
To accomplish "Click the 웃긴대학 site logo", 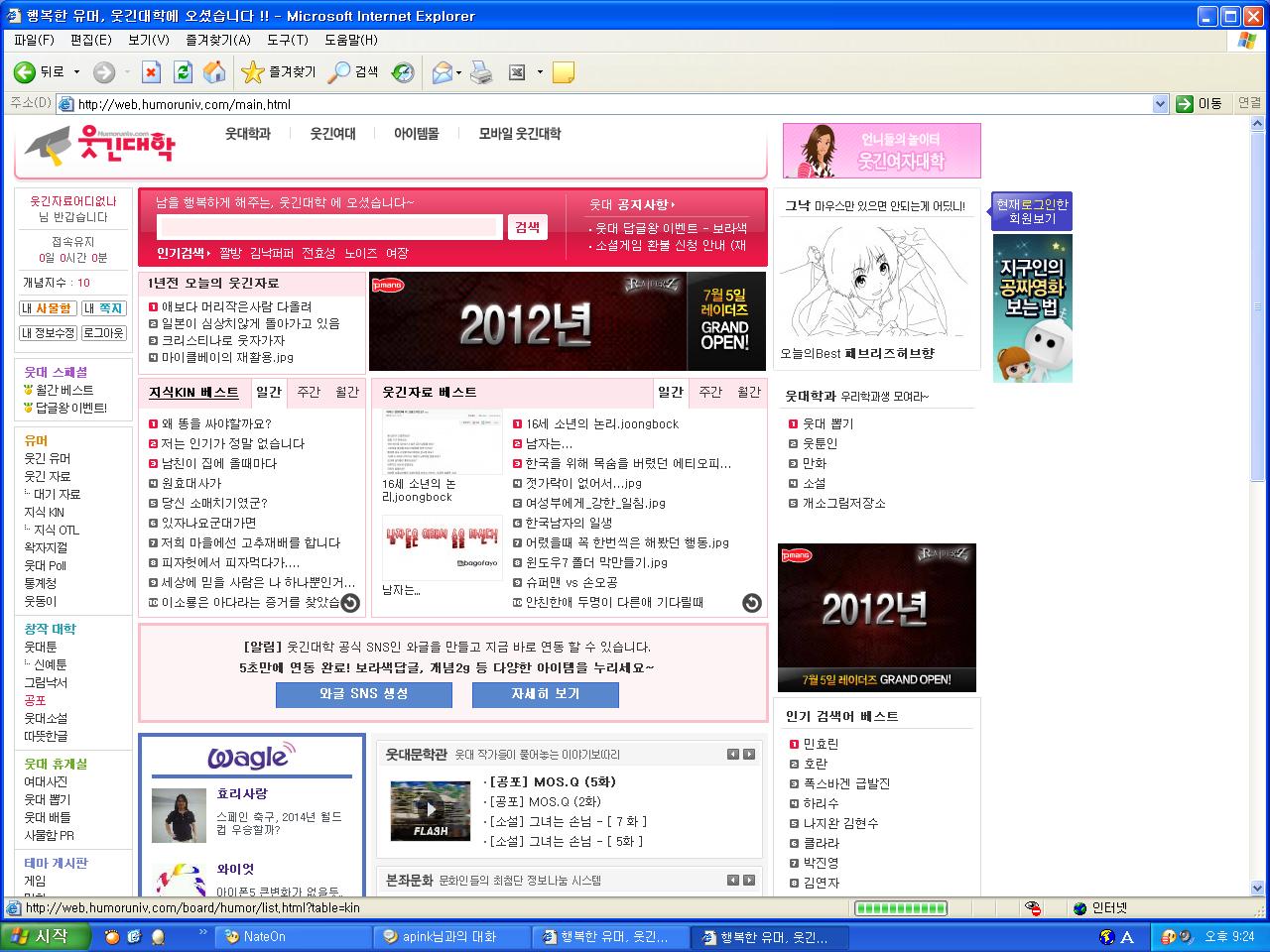I will click(x=99, y=146).
